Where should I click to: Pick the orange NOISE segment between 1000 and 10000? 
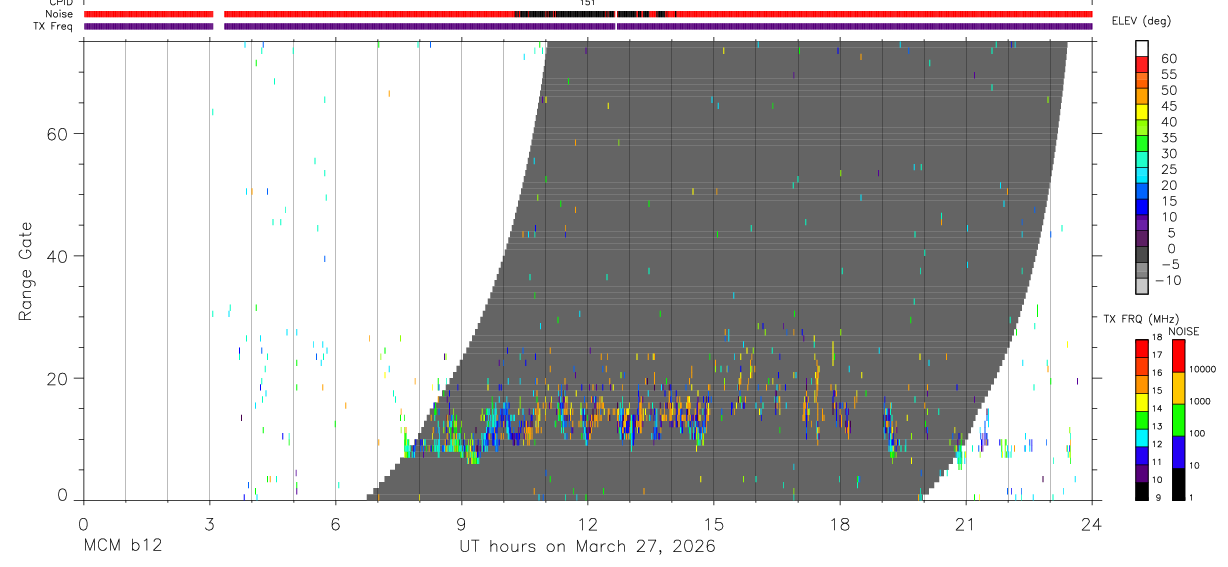click(x=1178, y=387)
